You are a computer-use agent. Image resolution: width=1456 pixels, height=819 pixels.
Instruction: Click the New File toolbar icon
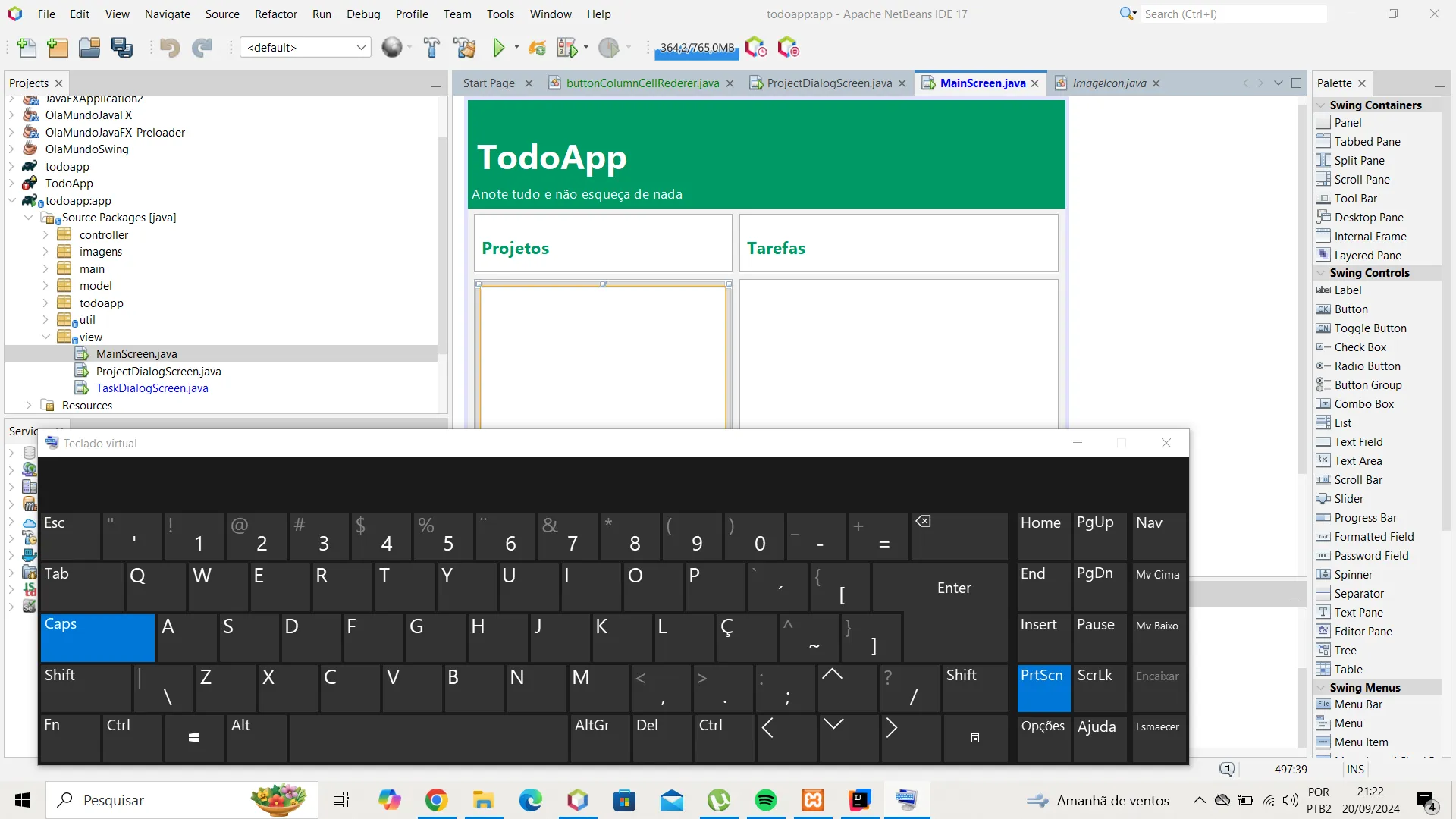pos(27,48)
